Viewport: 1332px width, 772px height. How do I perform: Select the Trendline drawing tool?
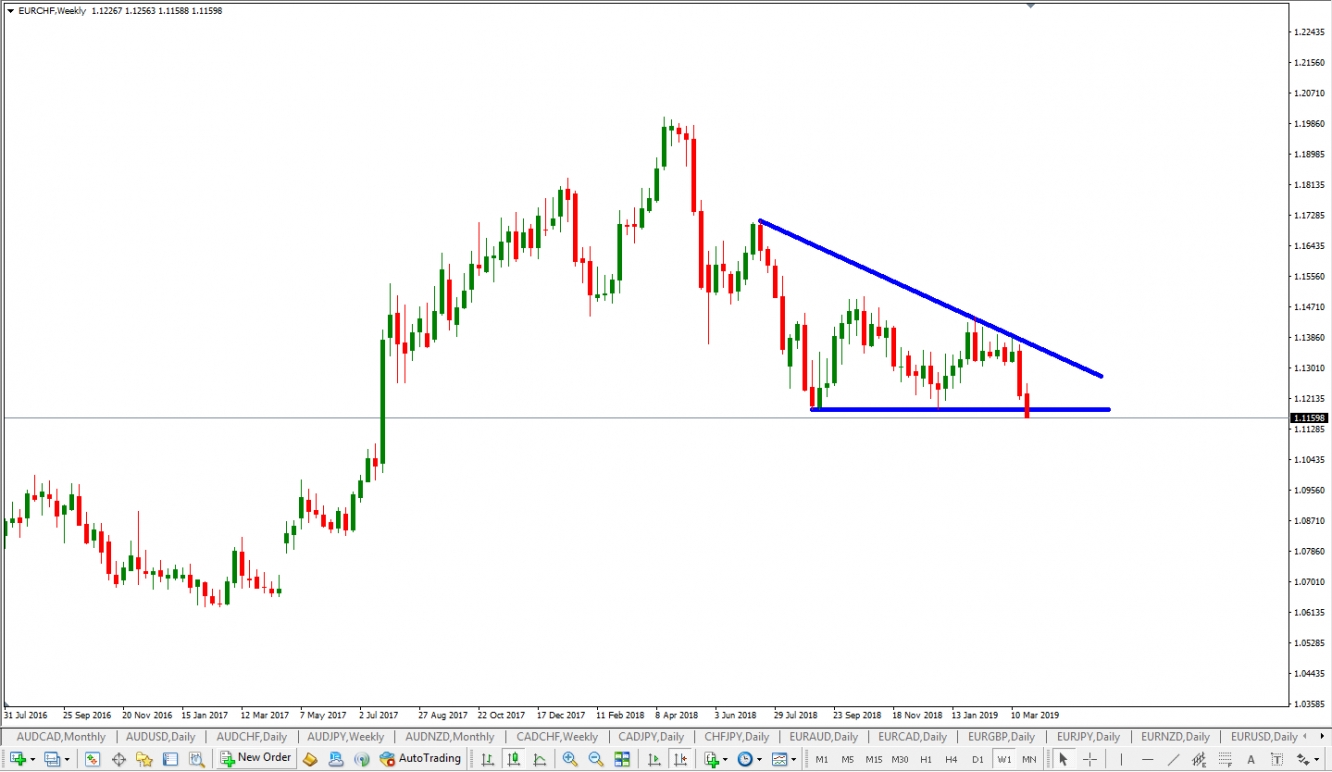1173,759
